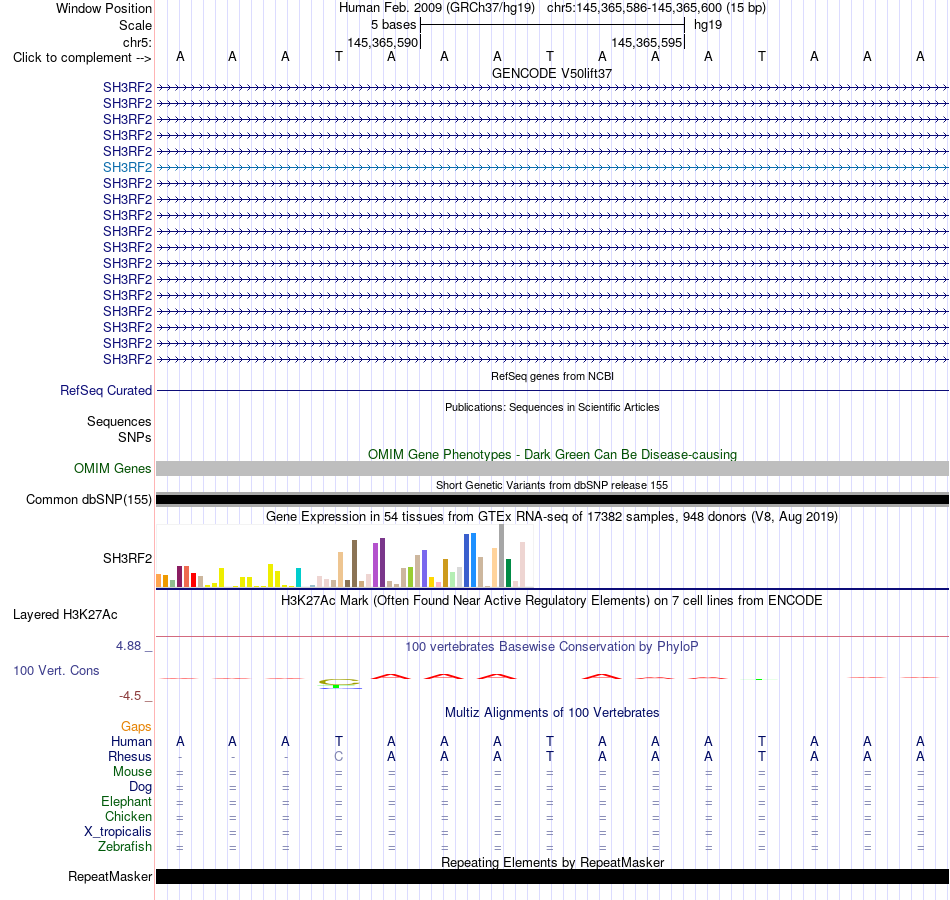This screenshot has width=950, height=900.
Task: Click the Layered H3K27Ac track label
Action: 65,615
